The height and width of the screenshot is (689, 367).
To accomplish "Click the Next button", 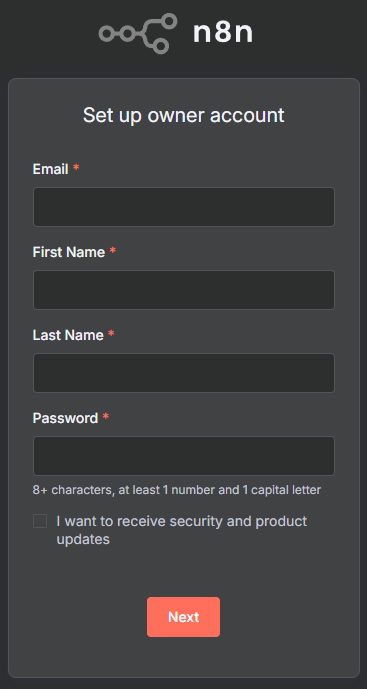I will coord(183,617).
